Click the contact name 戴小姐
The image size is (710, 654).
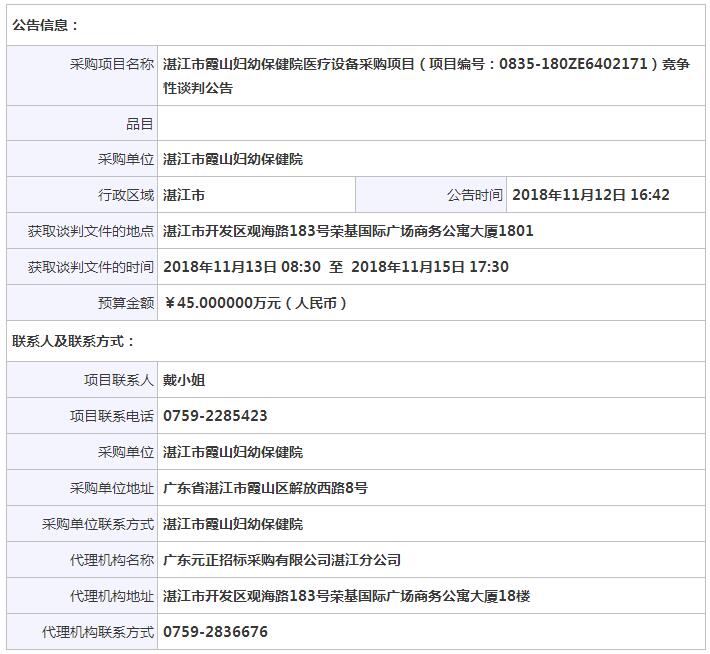tap(184, 380)
